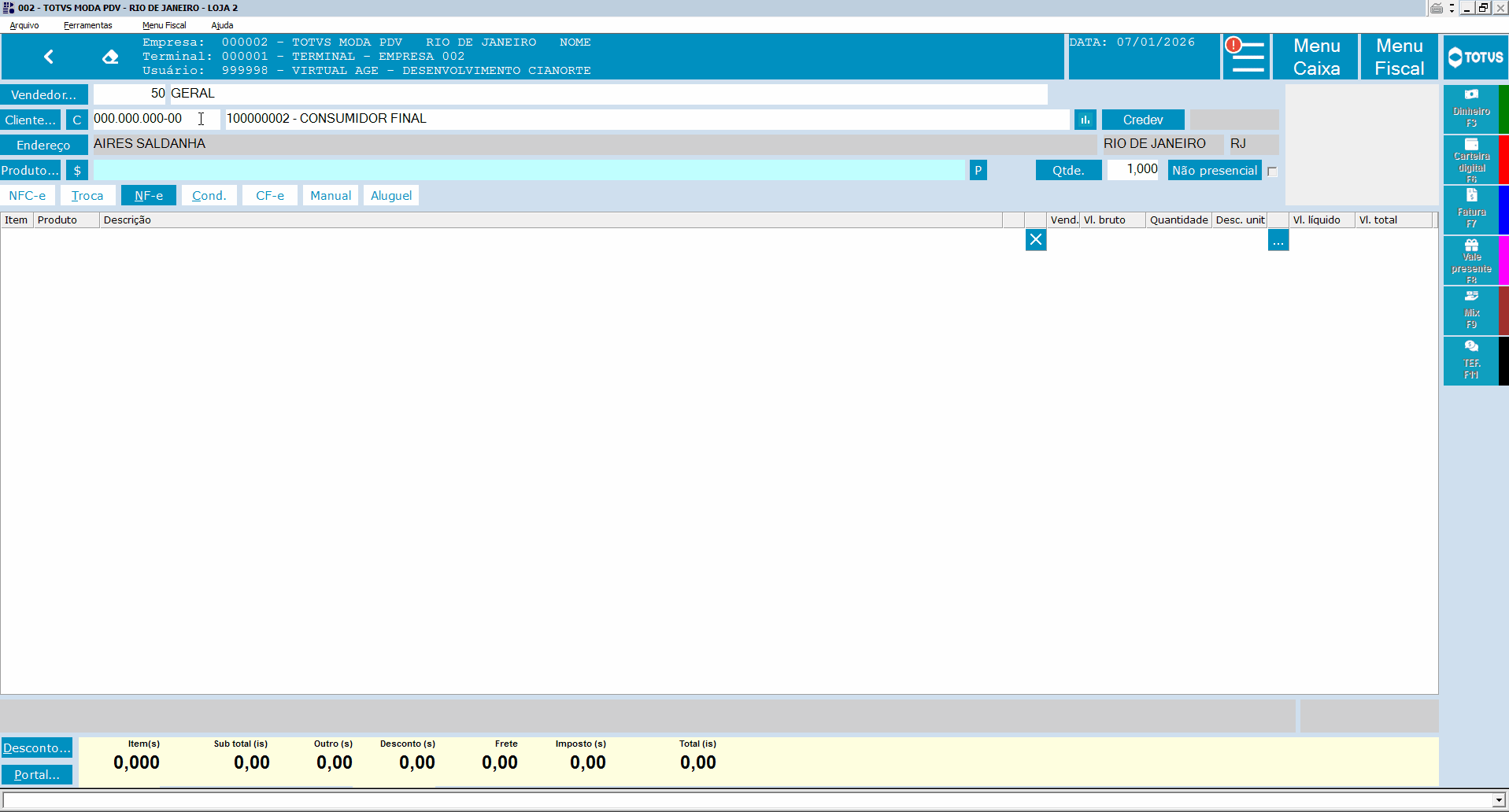
Task: Click the Descrição column header
Action: coord(551,220)
